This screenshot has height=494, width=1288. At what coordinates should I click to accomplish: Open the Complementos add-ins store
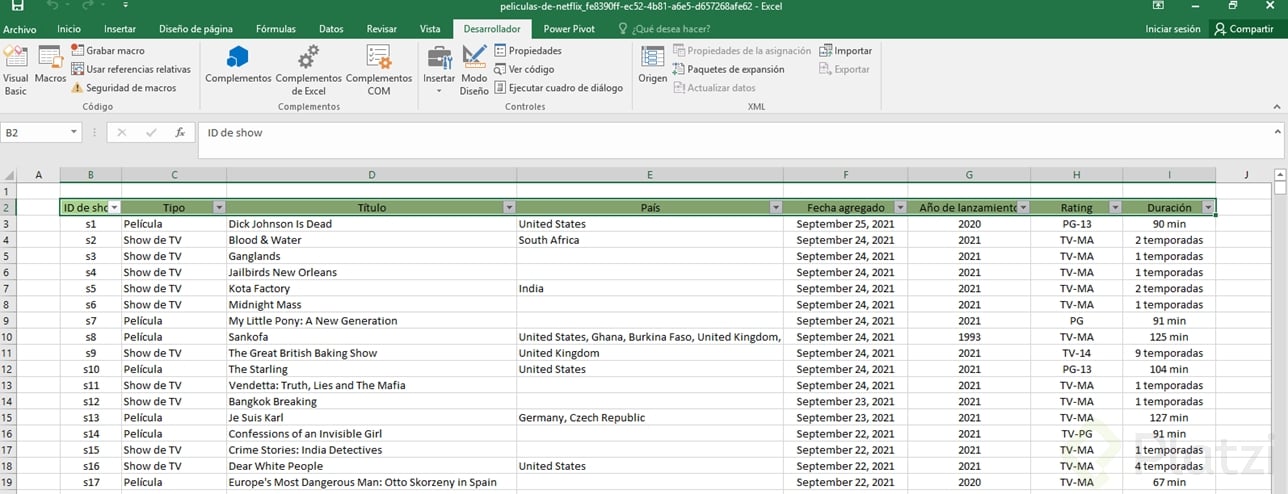(238, 65)
